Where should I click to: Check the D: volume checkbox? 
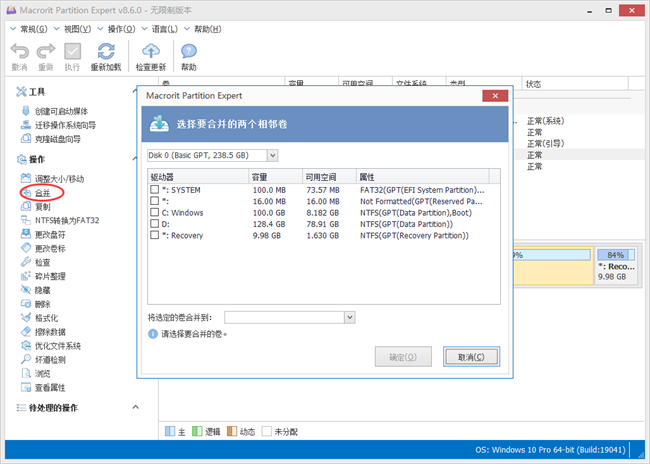(155, 223)
